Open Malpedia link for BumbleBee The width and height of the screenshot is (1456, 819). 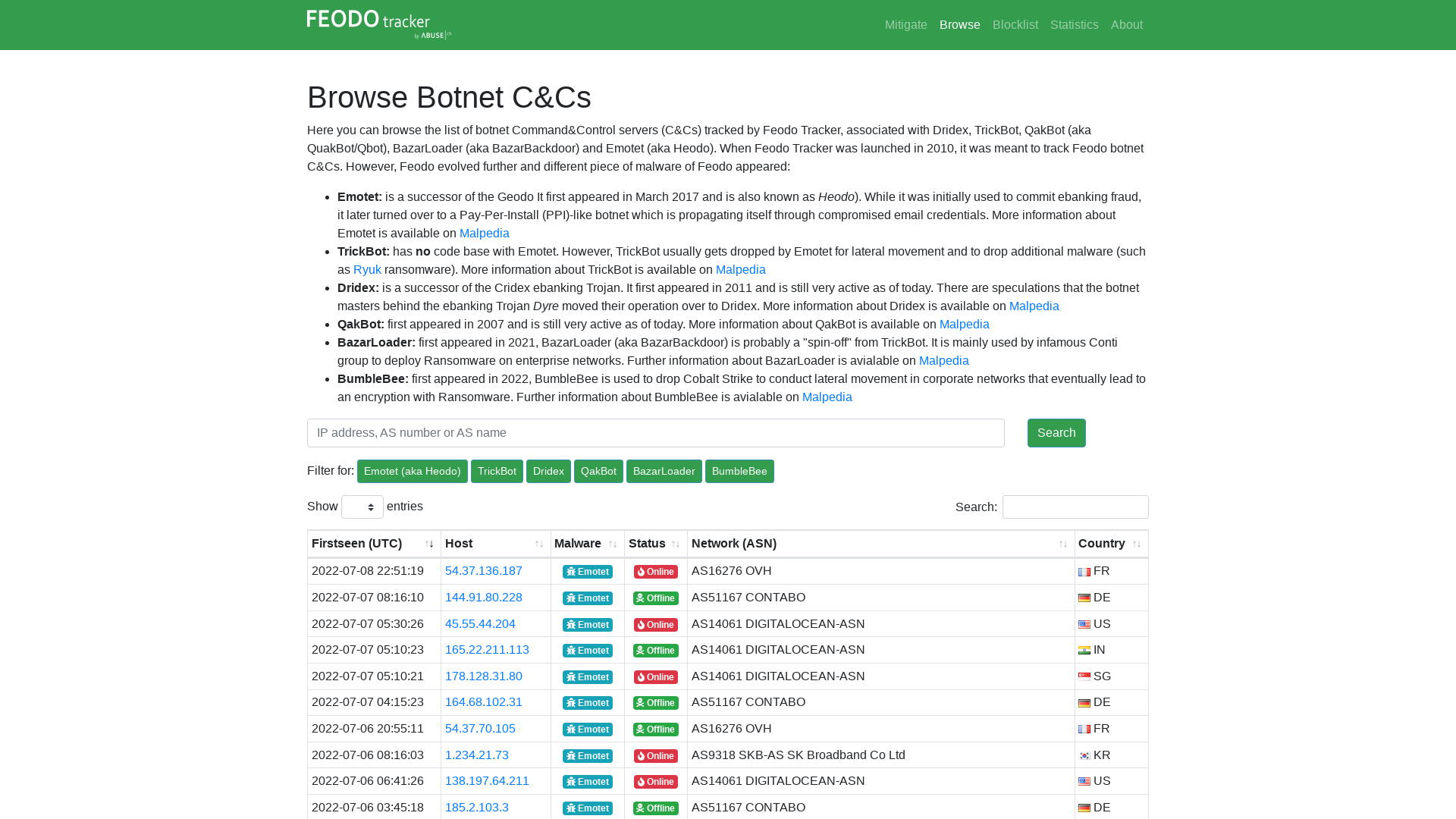tap(827, 397)
